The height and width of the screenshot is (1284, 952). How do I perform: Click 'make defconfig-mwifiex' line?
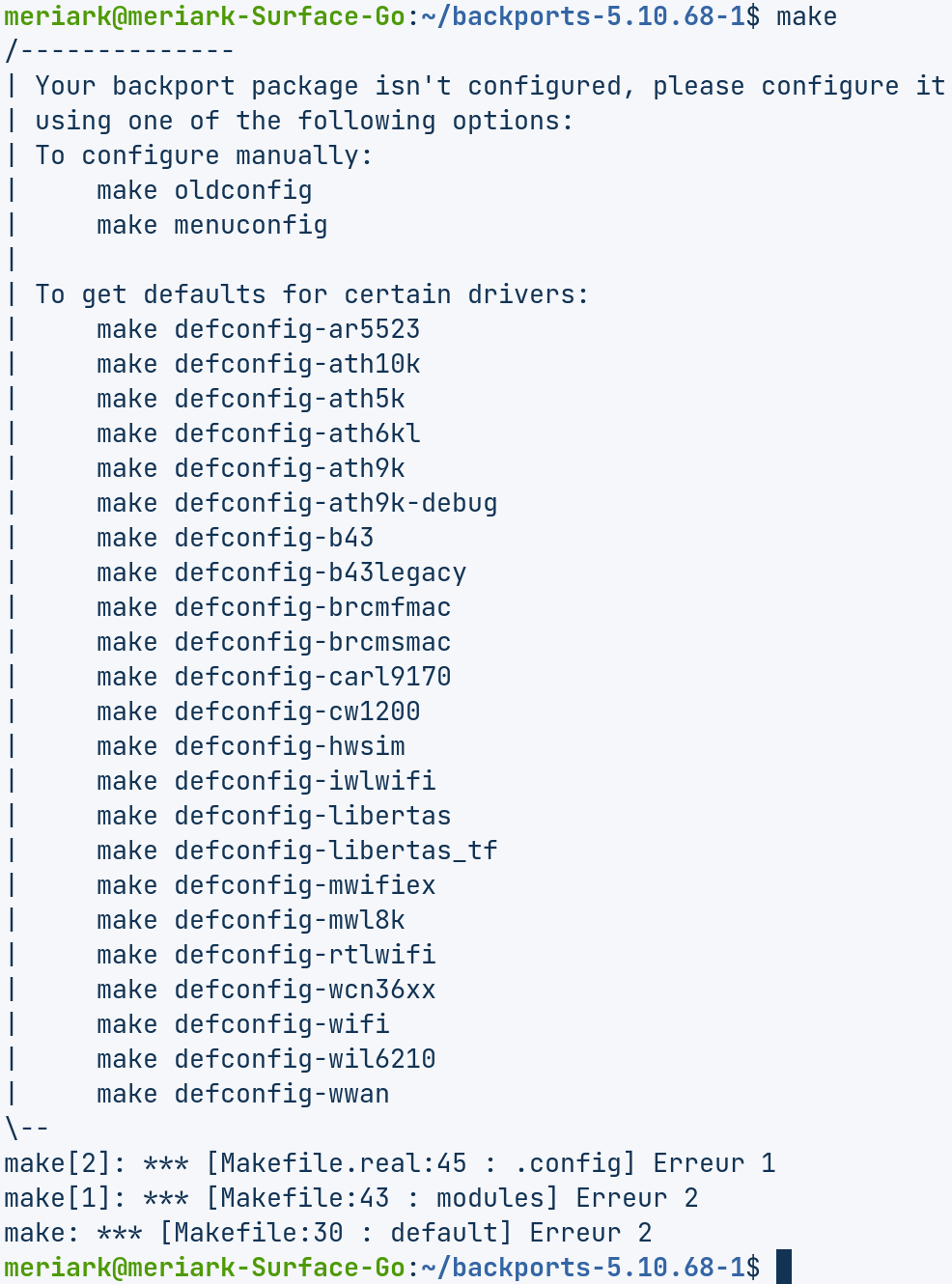(266, 885)
